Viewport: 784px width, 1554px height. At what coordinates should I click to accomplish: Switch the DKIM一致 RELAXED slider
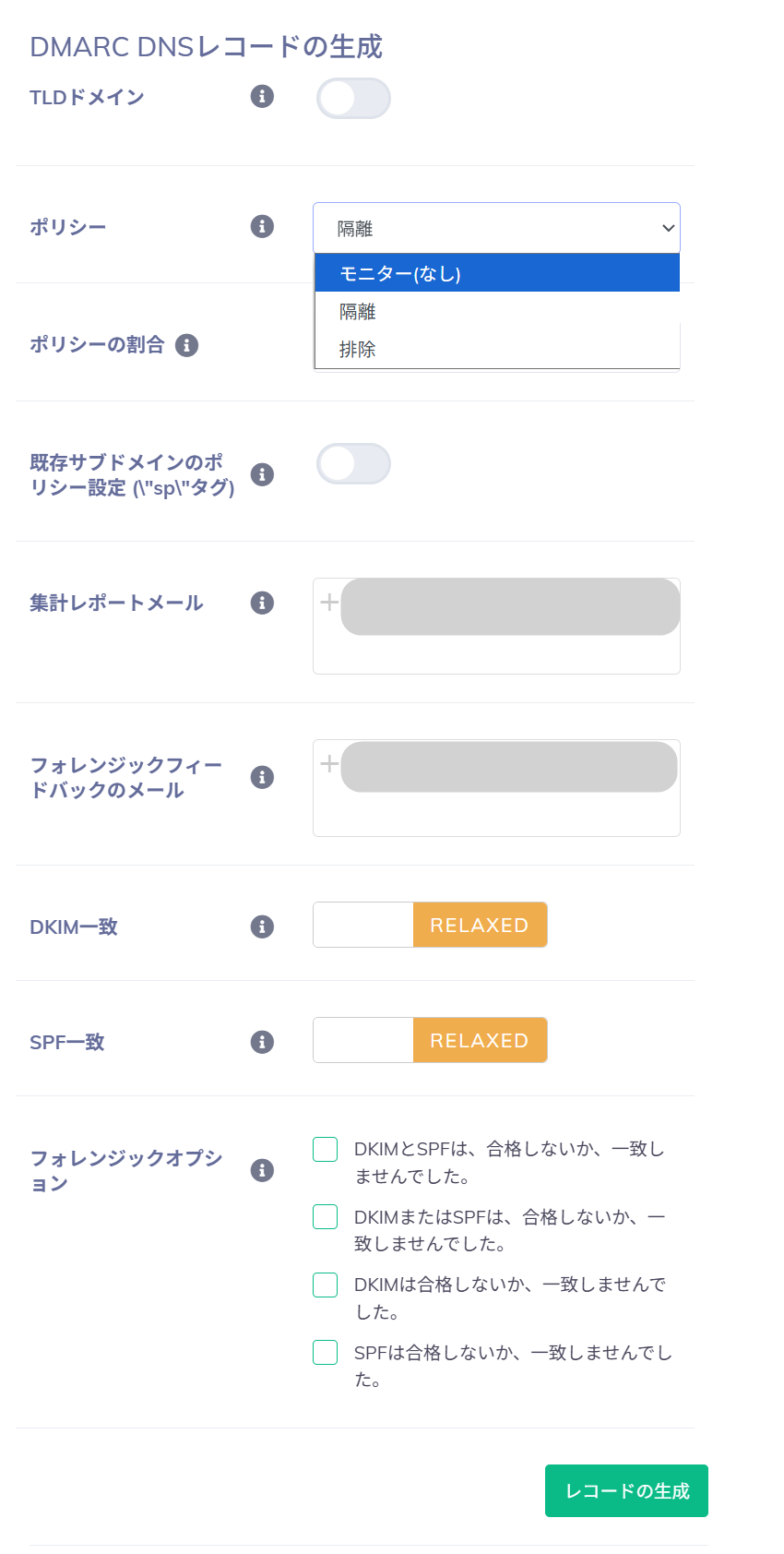[430, 925]
